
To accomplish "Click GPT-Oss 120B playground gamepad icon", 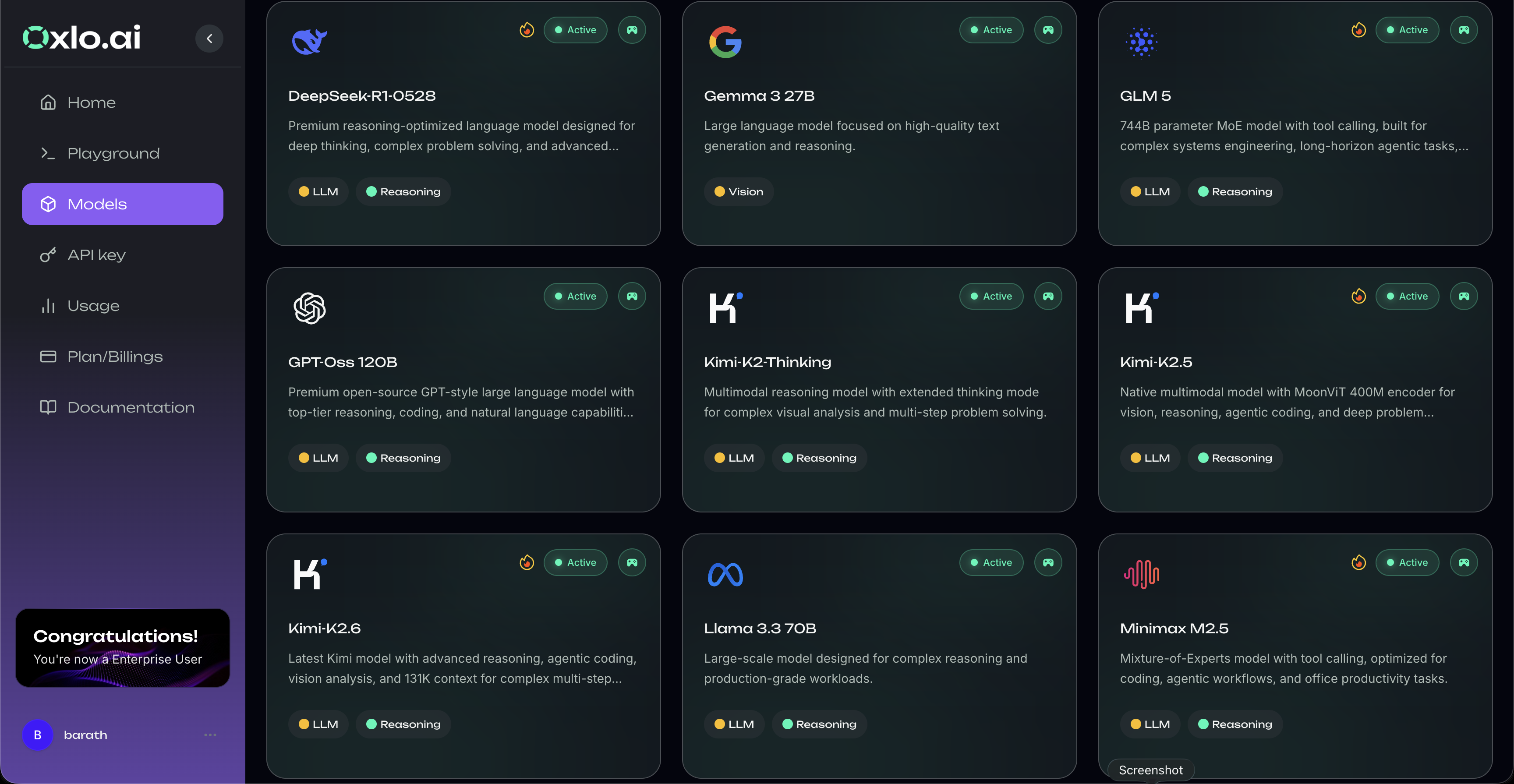I will click(633, 296).
